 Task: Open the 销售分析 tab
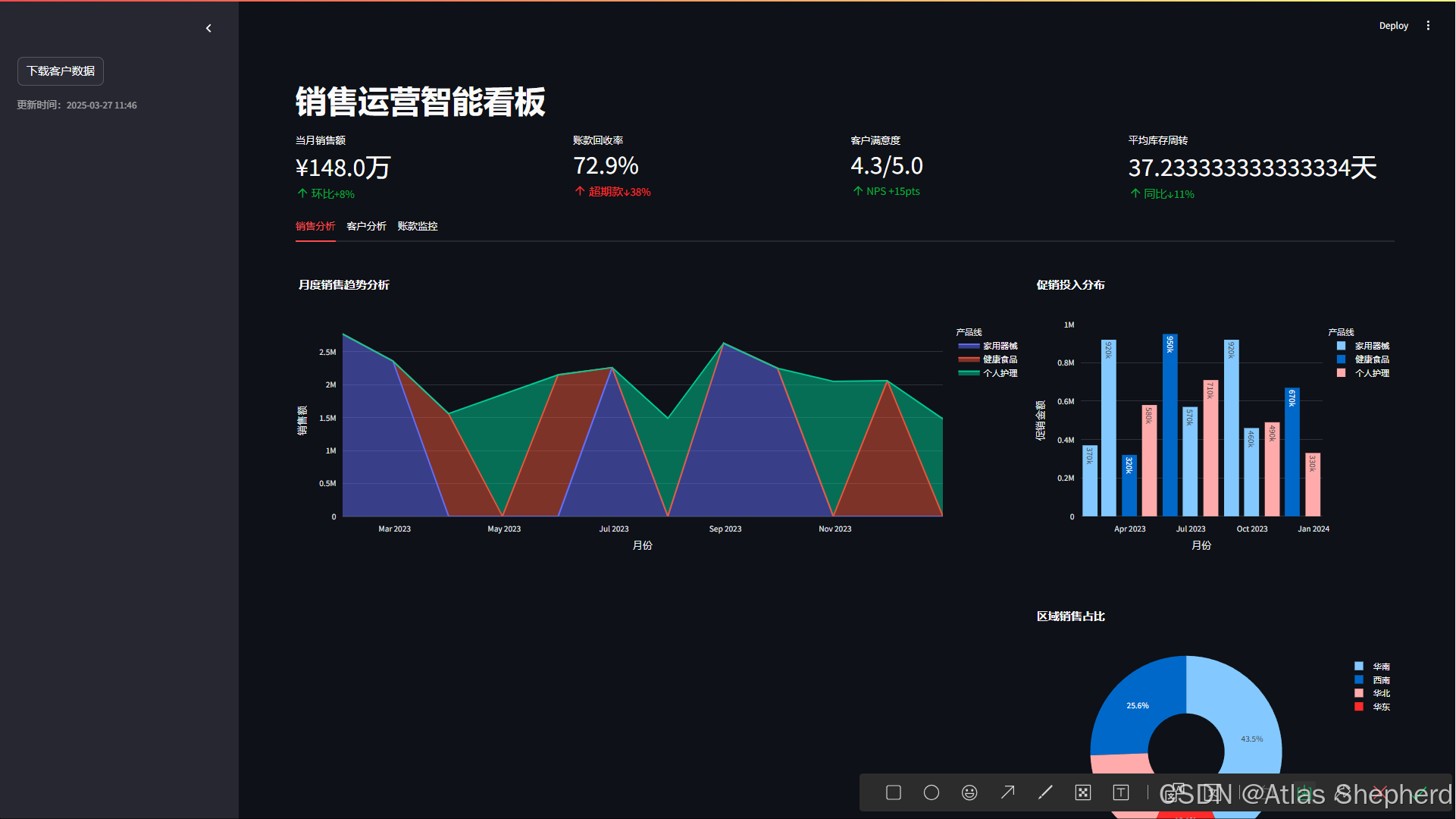[315, 226]
